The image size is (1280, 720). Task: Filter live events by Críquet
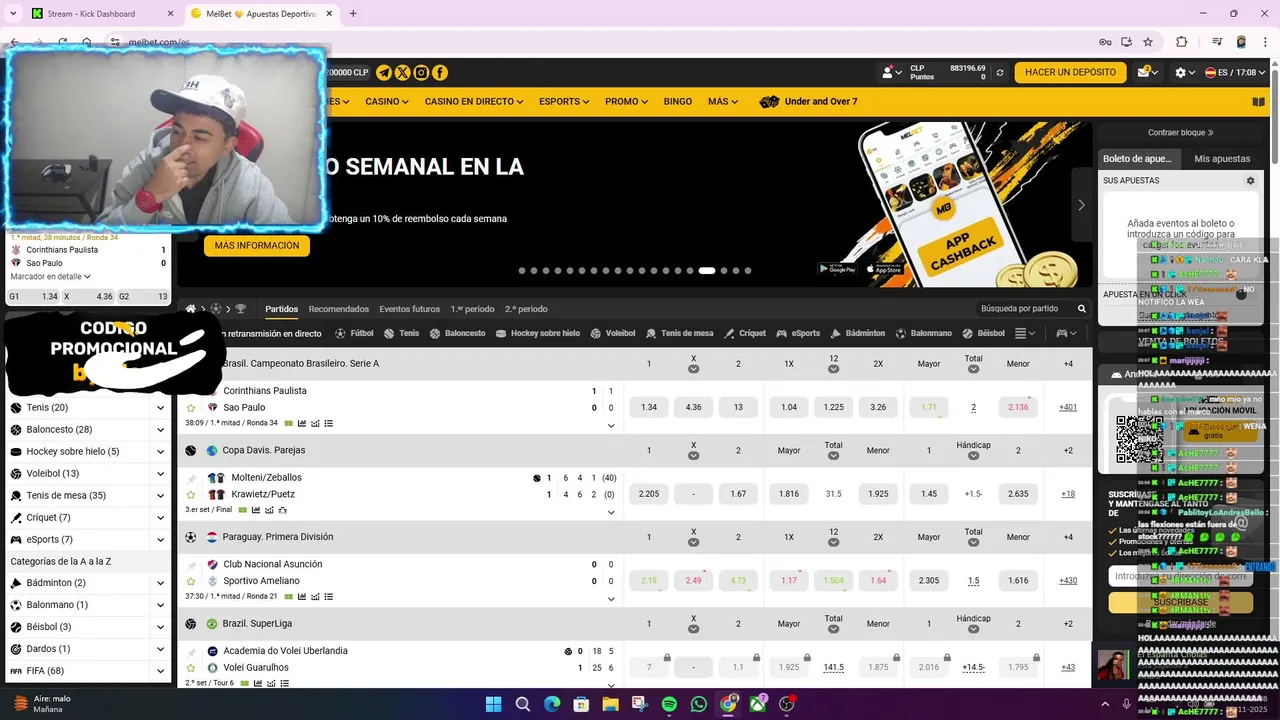coord(745,333)
